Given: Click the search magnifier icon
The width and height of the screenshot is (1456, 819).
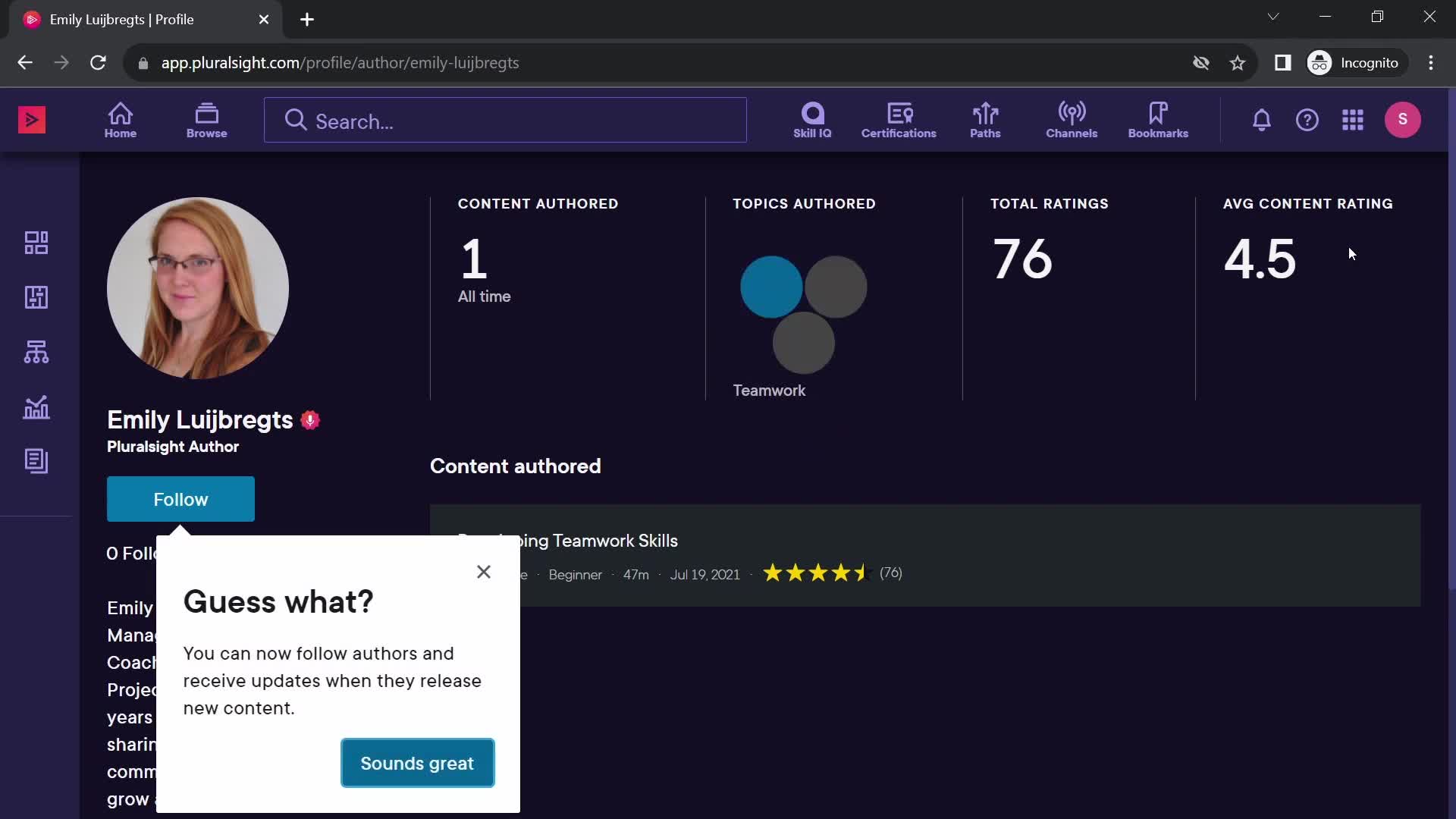Looking at the screenshot, I should (x=296, y=120).
